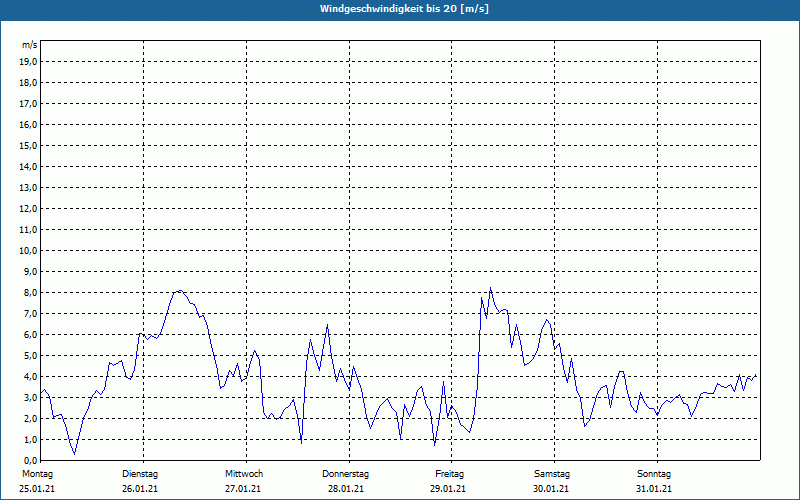Select the 17,0 y-axis label
The image size is (800, 500).
28,104
